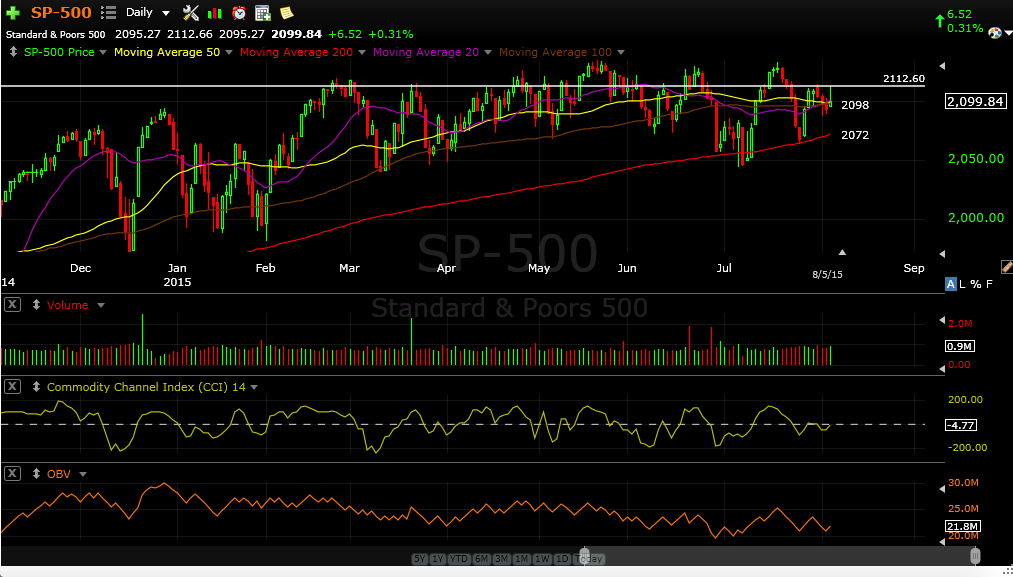1013x577 pixels.
Task: Click the reorder arrows next to OBV
Action: click(x=37, y=474)
